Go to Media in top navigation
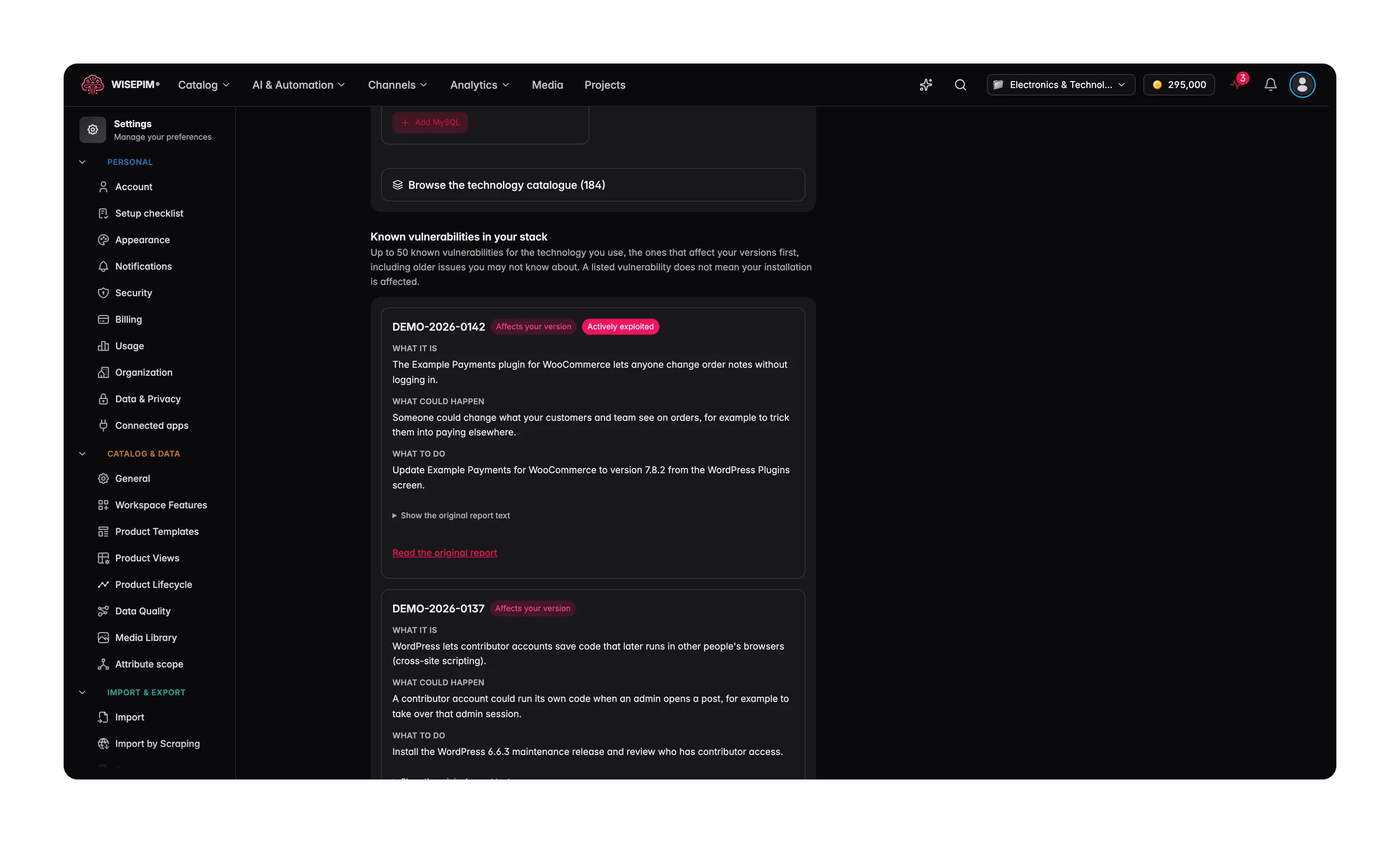Image resolution: width=1400 pixels, height=843 pixels. pyautogui.click(x=547, y=85)
